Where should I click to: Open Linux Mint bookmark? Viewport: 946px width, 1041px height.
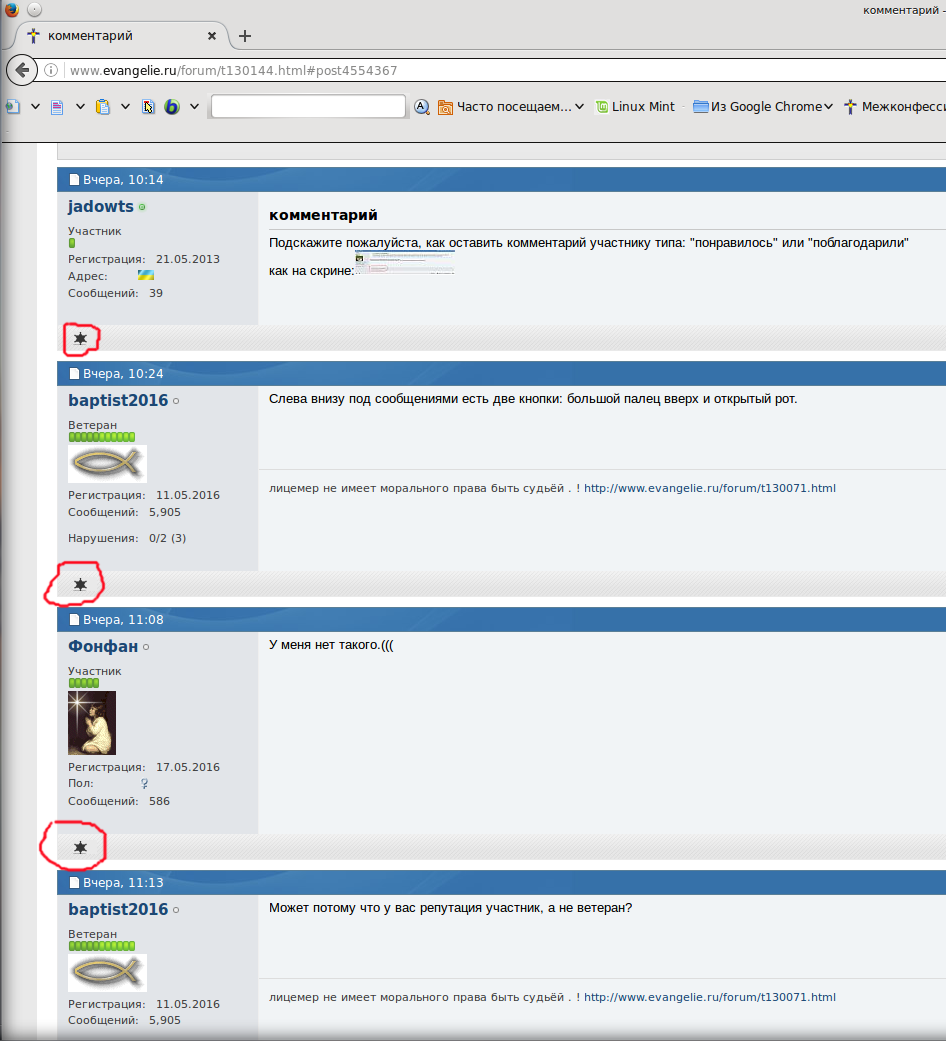pyautogui.click(x=634, y=107)
